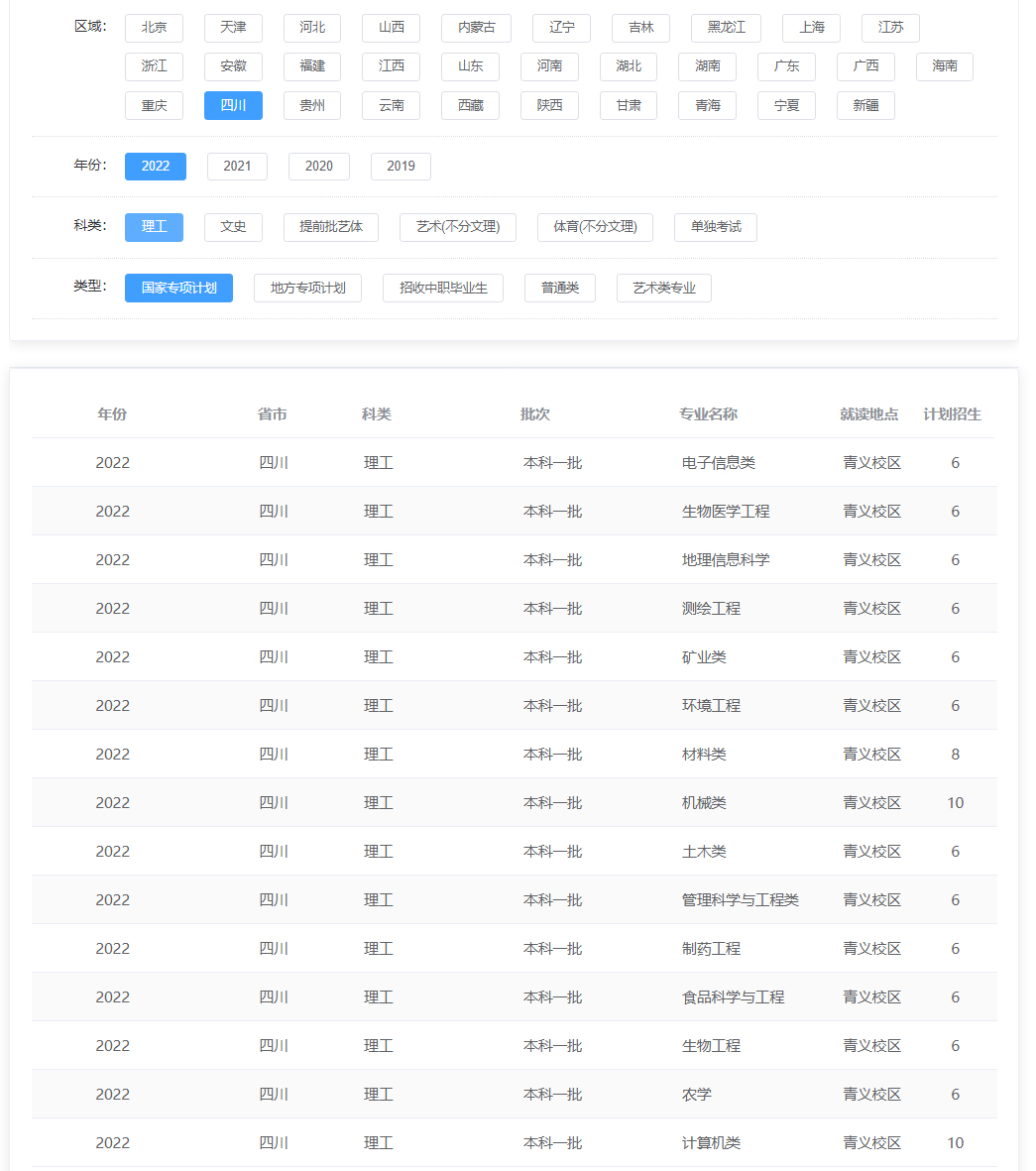Select 浙江 region filter
This screenshot has height=1171, width=1036.
[x=154, y=66]
